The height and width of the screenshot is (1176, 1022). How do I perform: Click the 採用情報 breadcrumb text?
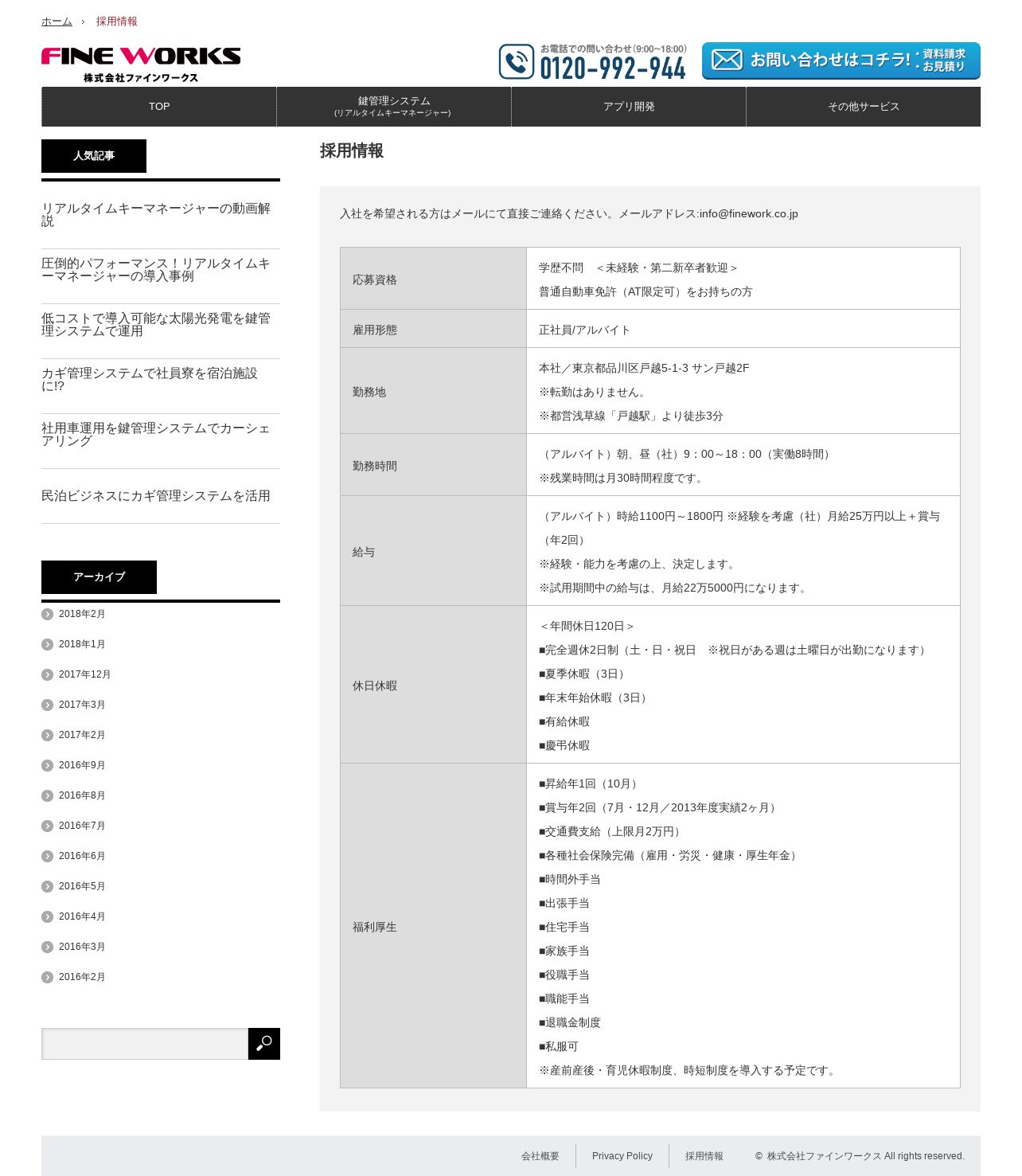[x=117, y=21]
